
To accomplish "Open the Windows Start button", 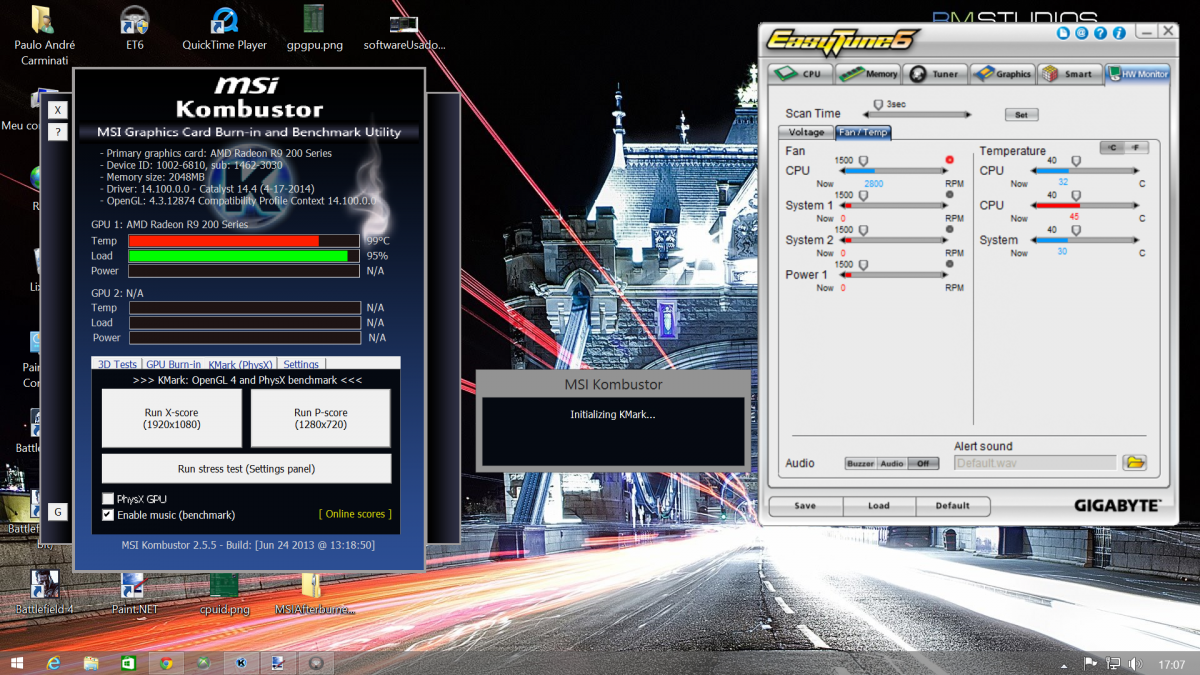I will click(x=17, y=662).
